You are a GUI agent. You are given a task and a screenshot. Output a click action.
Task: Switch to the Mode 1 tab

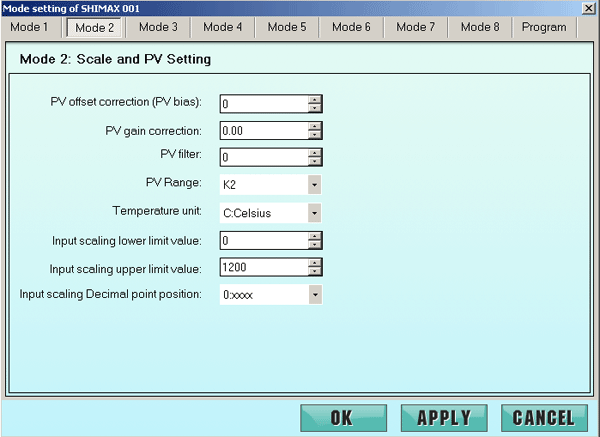30,27
